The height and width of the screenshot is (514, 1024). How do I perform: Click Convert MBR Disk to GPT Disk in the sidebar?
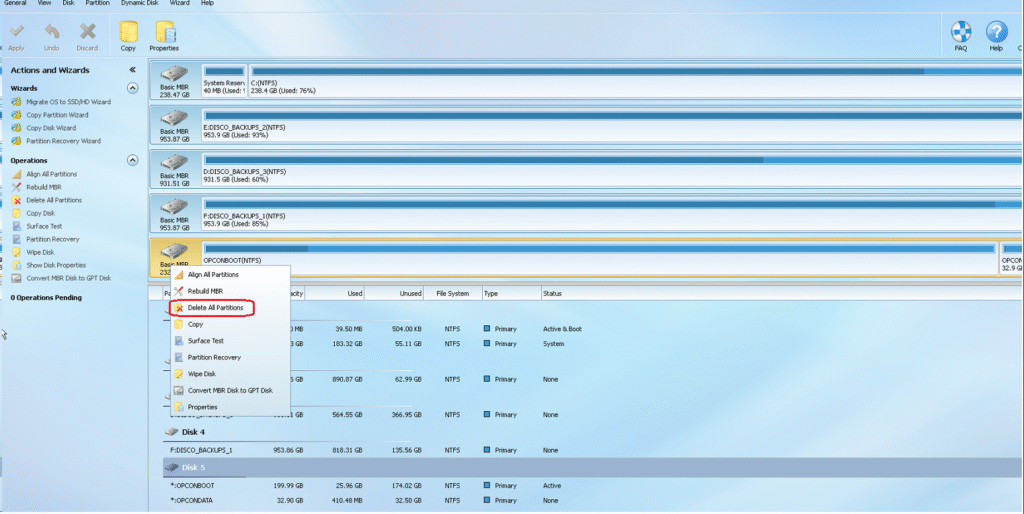click(68, 278)
